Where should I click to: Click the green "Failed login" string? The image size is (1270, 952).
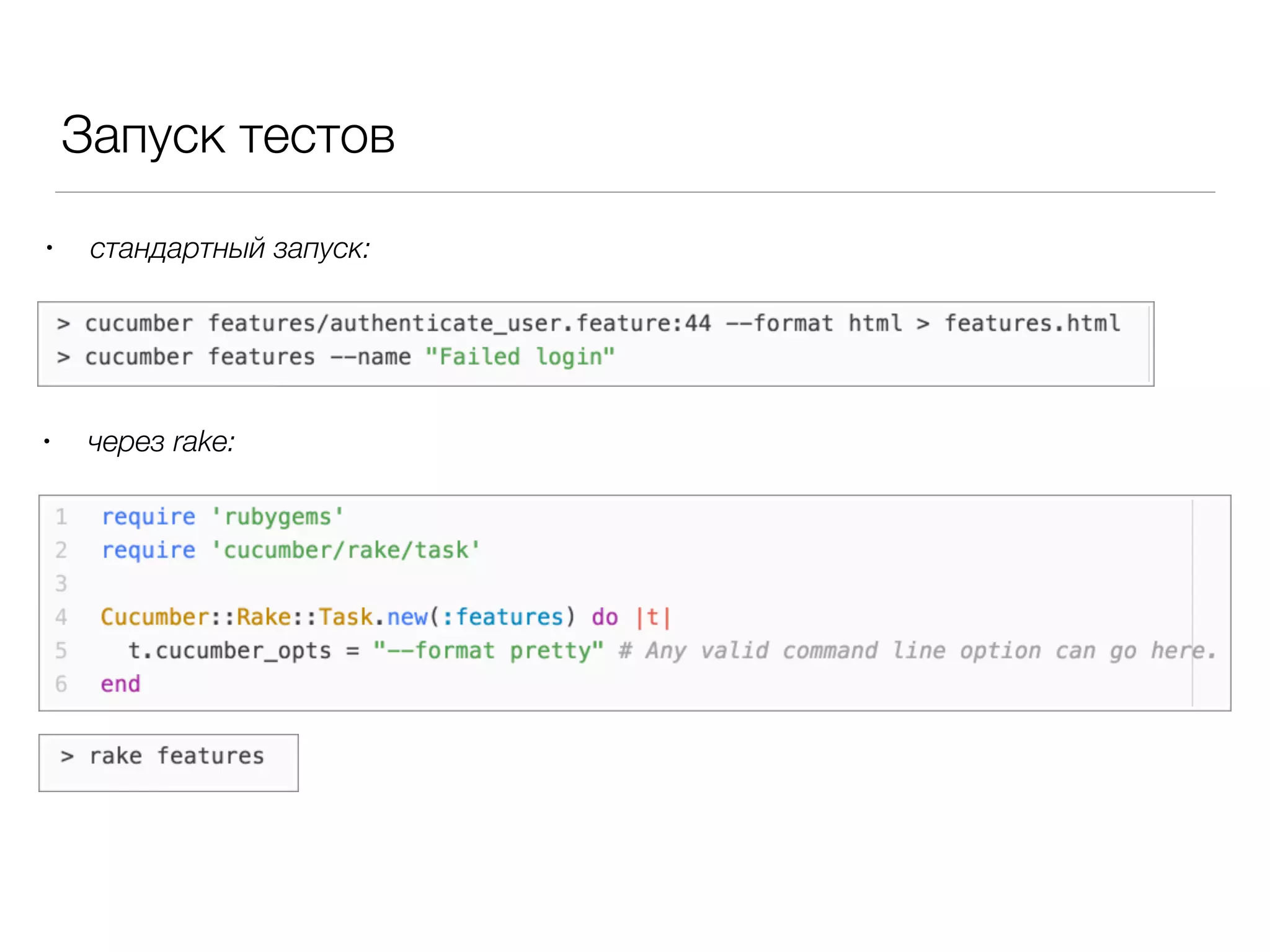click(x=520, y=357)
